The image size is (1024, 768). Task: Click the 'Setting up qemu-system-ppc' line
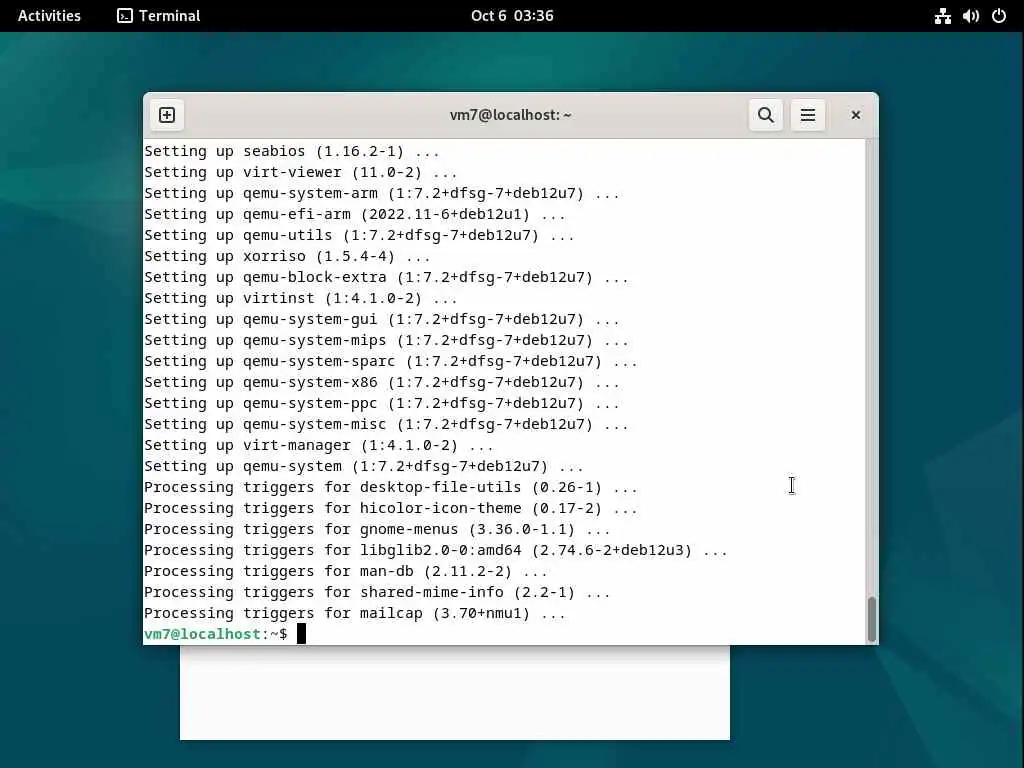tap(381, 403)
